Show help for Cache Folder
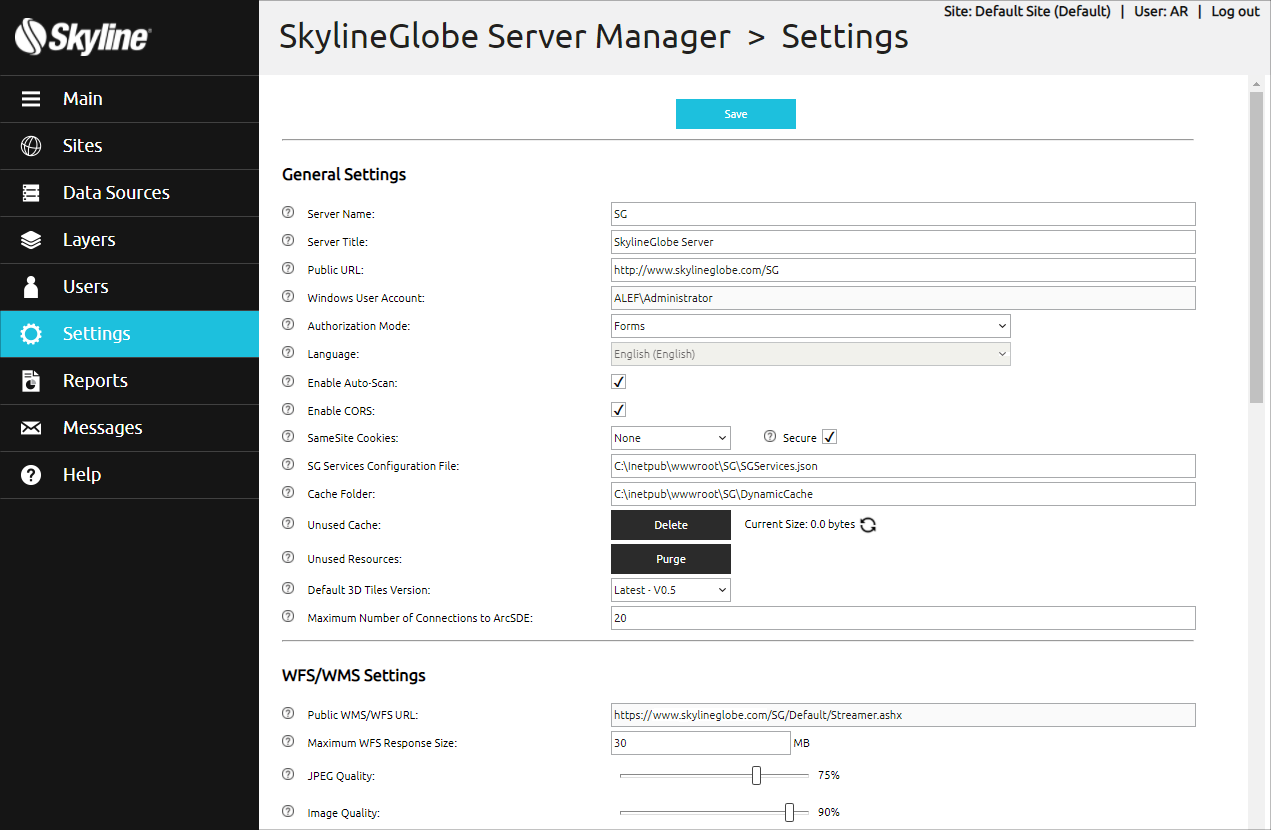 [288, 492]
